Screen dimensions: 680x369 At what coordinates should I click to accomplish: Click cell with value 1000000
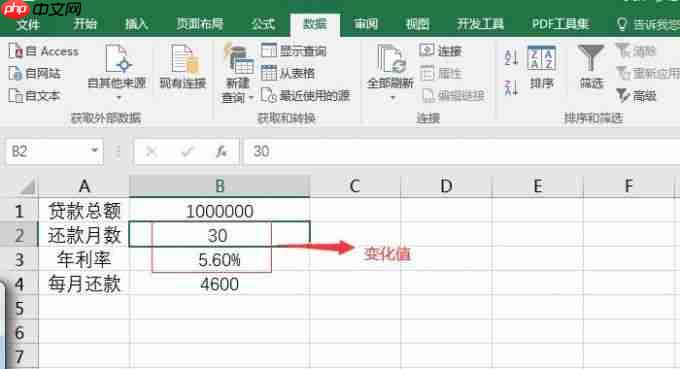pos(219,211)
